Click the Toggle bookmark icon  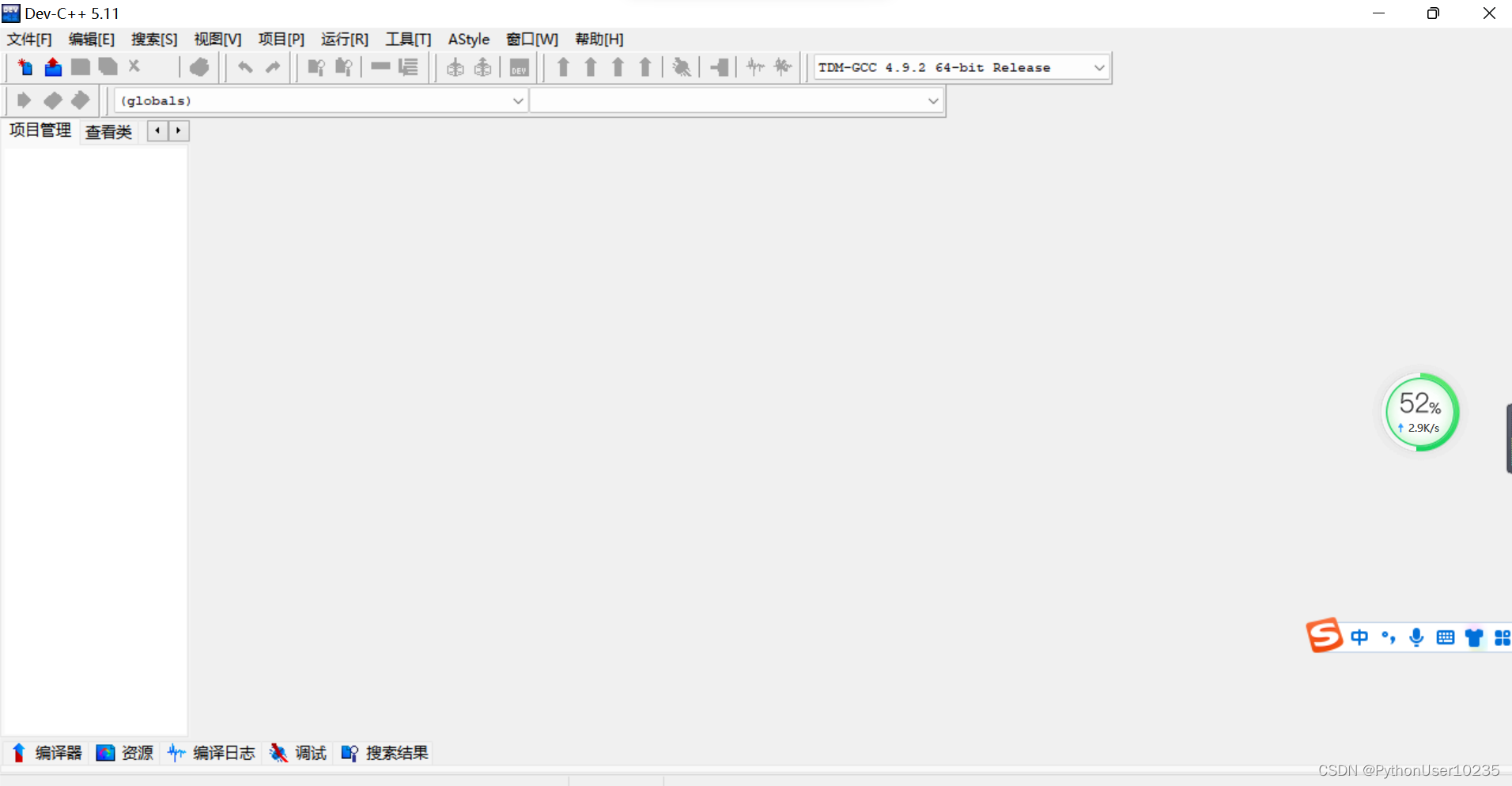point(53,100)
